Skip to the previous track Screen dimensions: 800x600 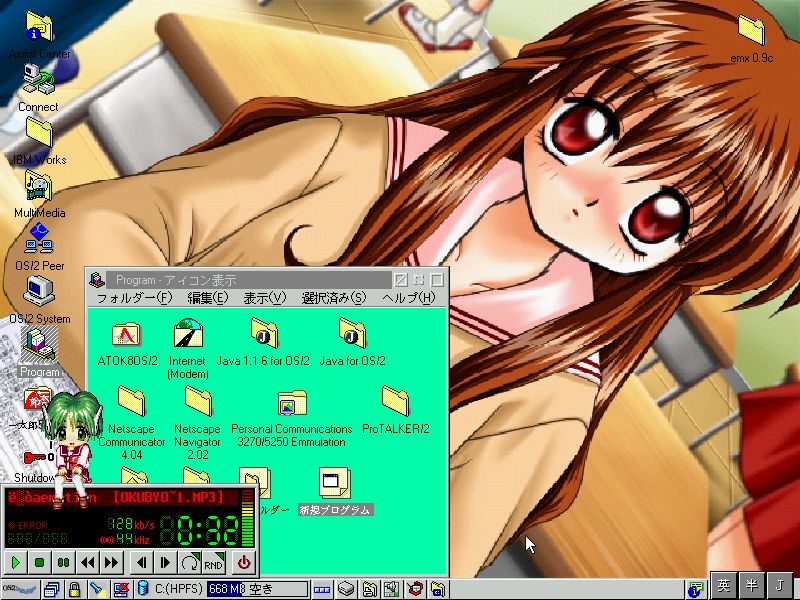coord(141,563)
